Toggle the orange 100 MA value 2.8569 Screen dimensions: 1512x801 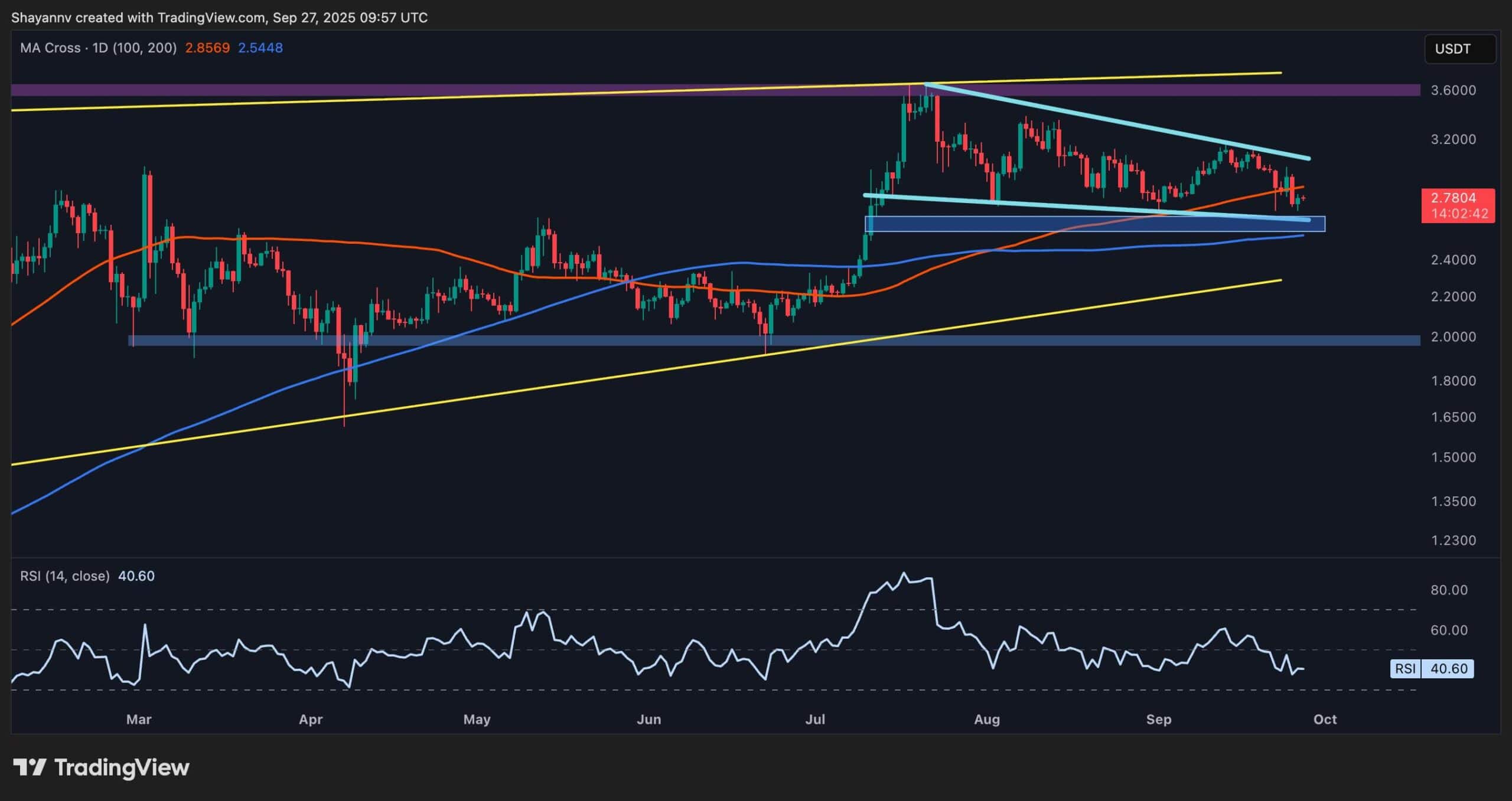[208, 49]
